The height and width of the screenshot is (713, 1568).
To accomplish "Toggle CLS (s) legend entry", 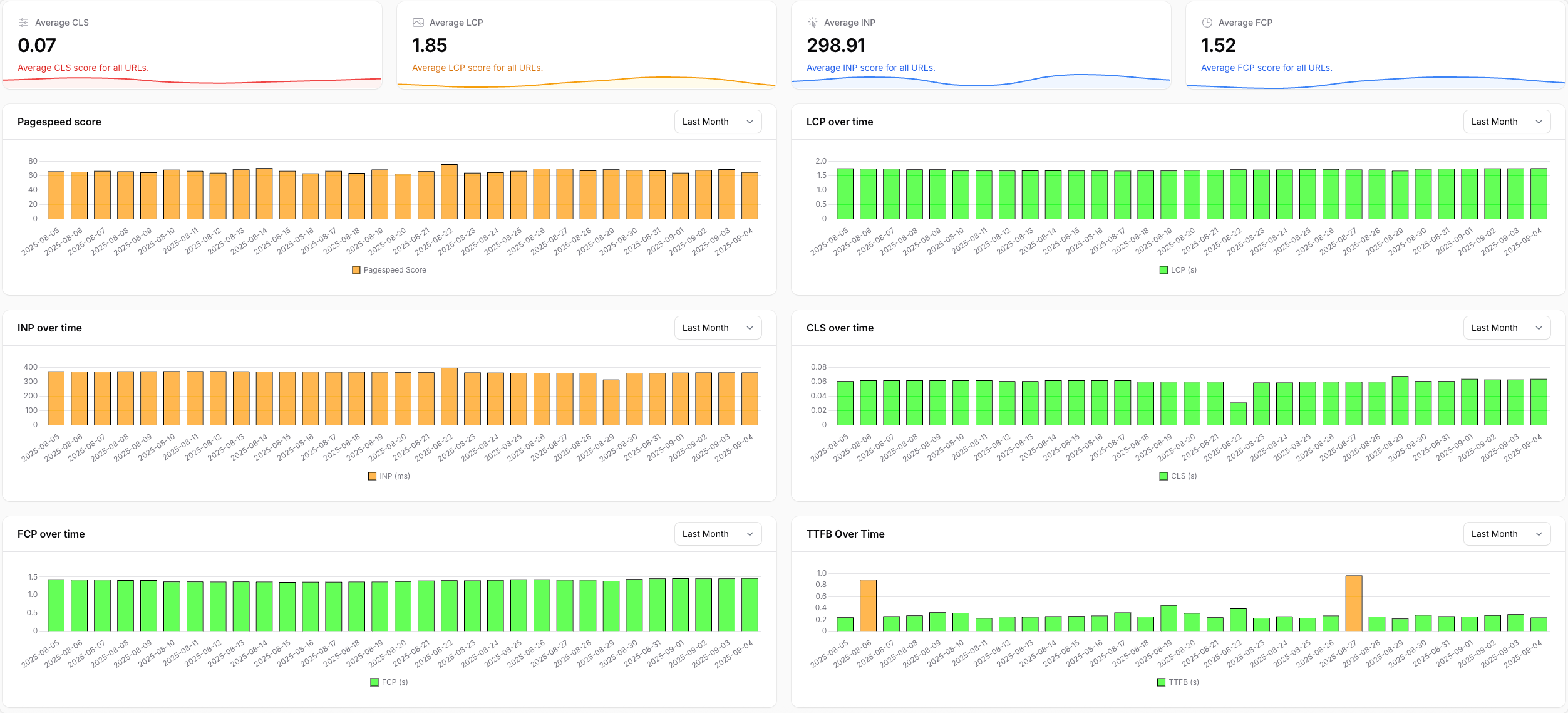I will [1178, 476].
